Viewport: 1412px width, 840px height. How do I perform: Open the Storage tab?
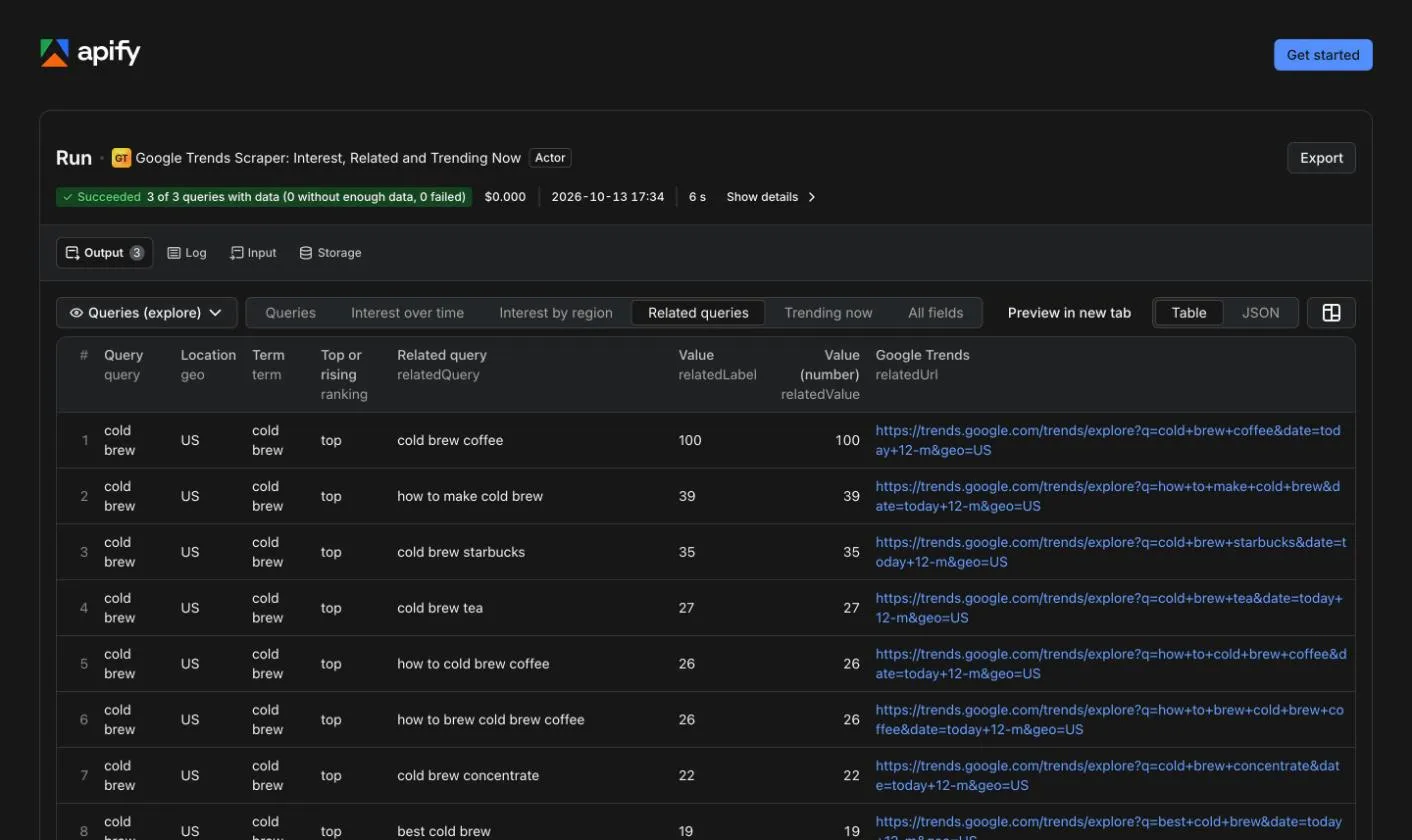point(330,253)
